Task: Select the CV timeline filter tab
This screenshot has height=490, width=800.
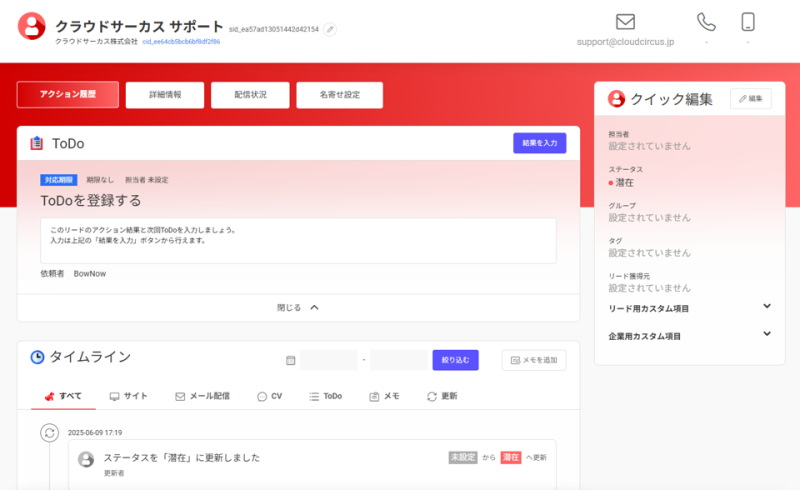Action: [269, 396]
